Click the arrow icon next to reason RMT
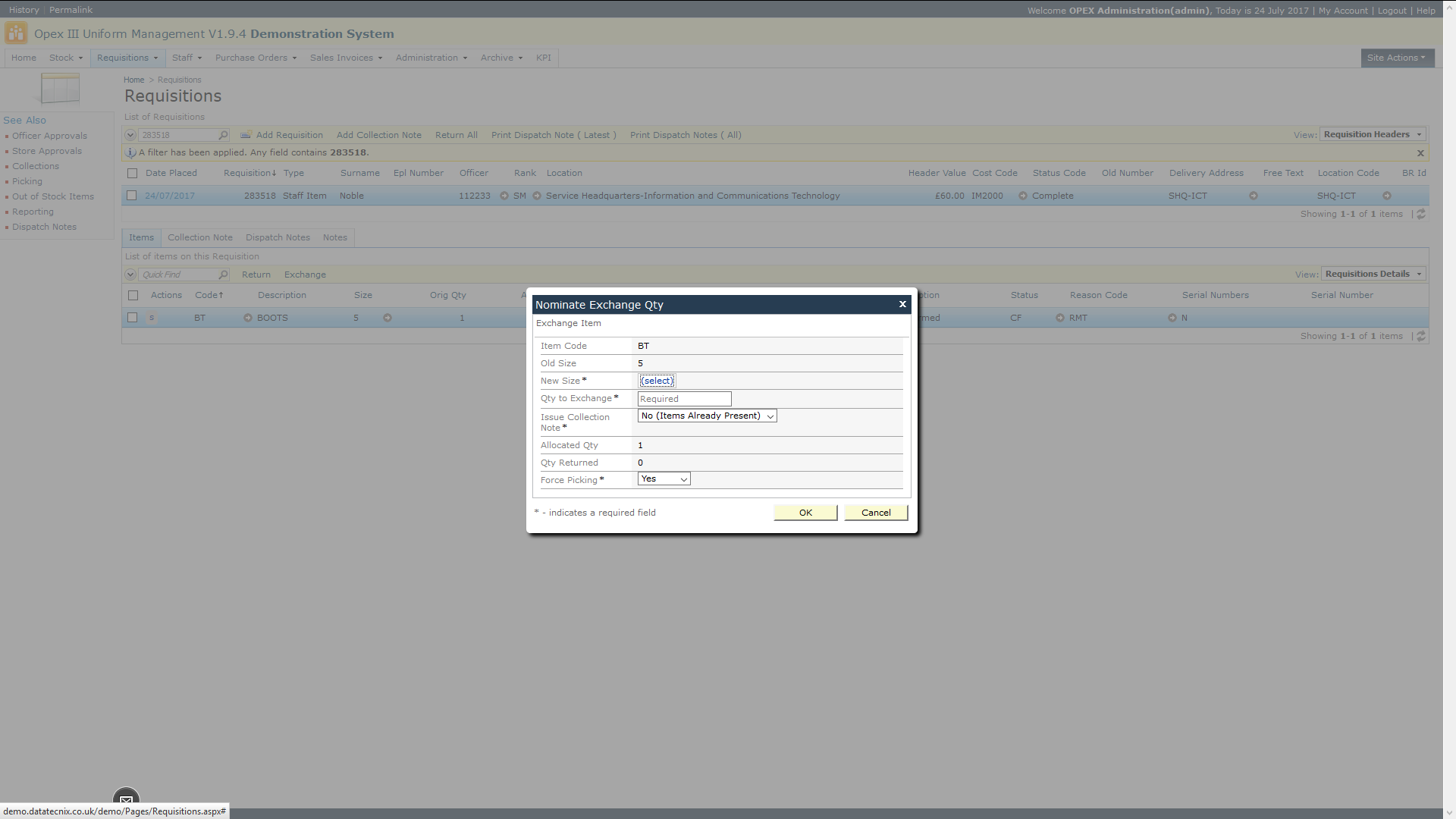Screen dimensions: 1456x819 coord(1172,318)
